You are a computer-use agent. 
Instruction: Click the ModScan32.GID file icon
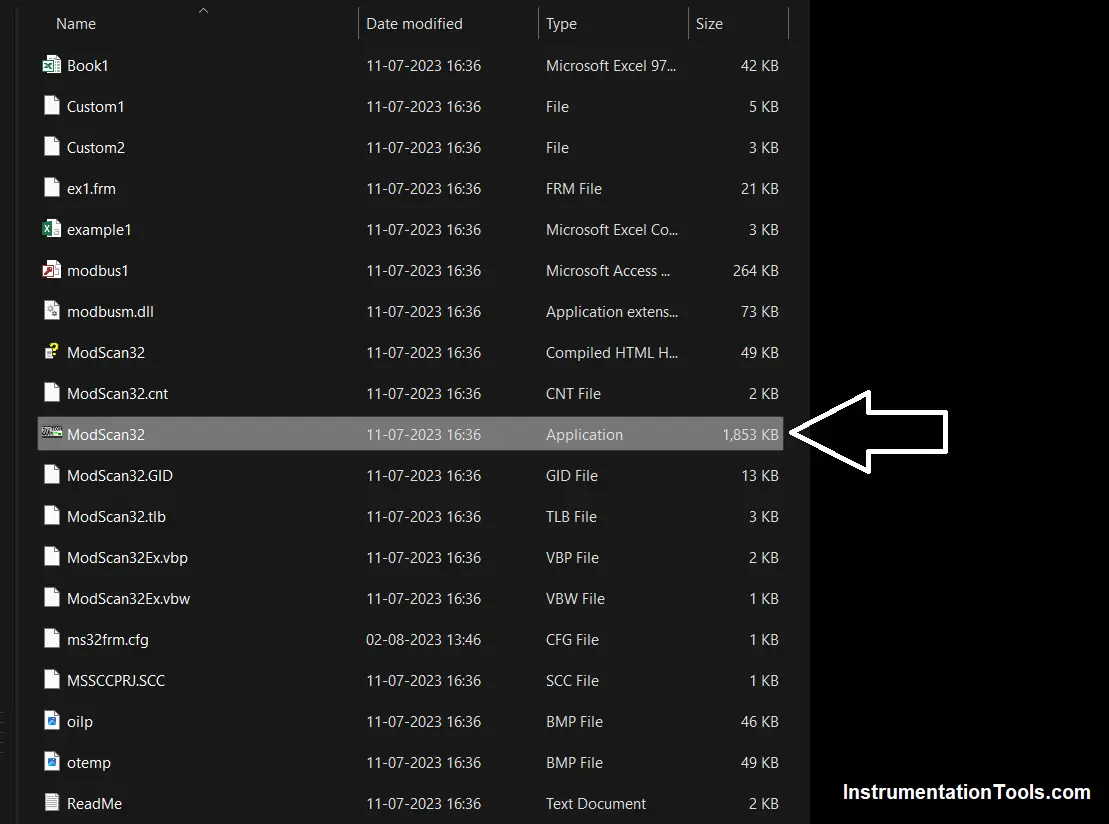tap(51, 475)
